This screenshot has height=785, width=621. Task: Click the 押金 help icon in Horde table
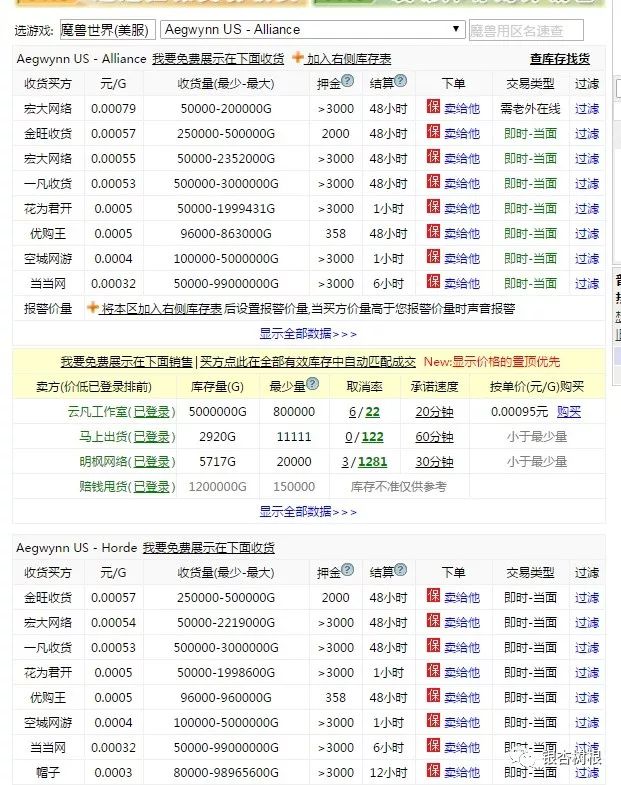click(348, 570)
